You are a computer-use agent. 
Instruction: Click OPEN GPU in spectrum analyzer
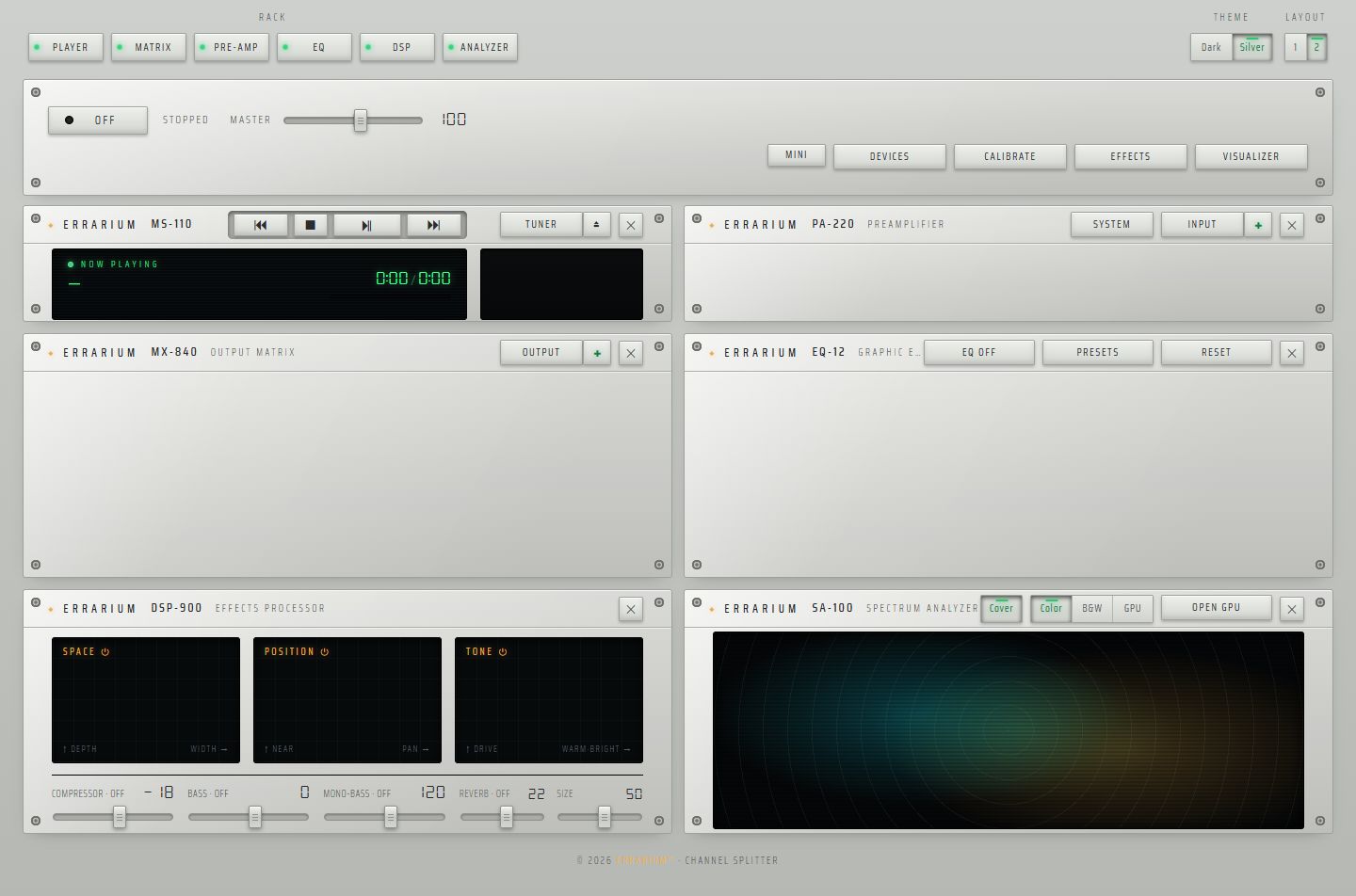(1217, 607)
